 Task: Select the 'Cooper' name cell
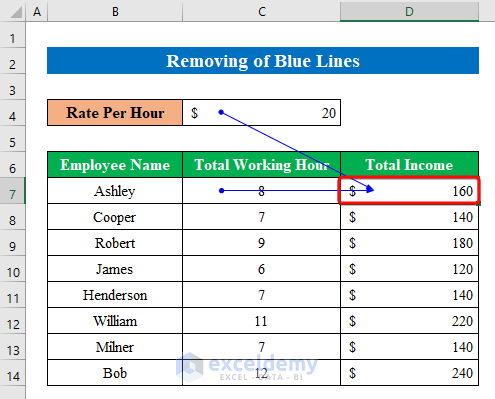pos(115,217)
